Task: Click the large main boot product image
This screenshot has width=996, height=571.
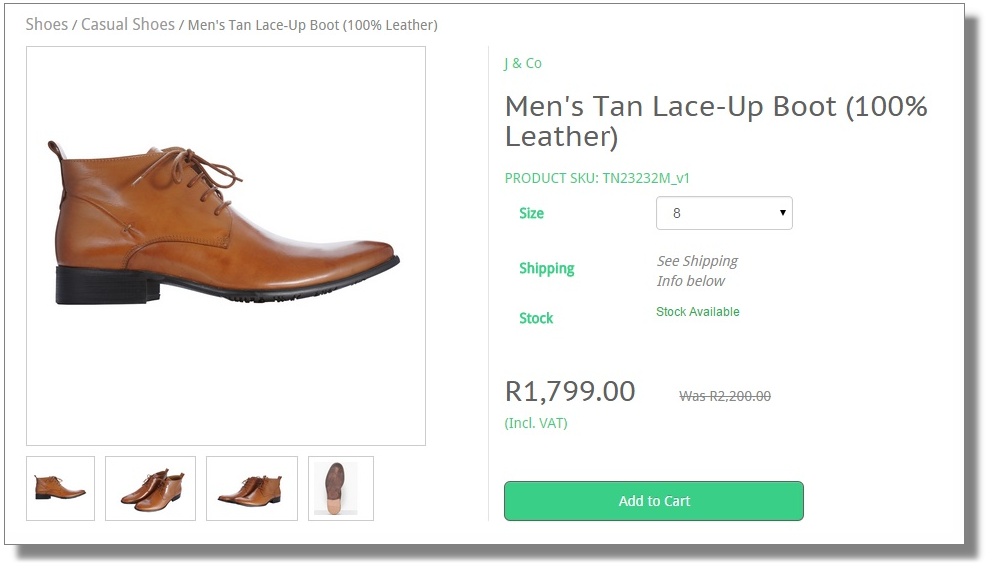Action: (x=226, y=245)
